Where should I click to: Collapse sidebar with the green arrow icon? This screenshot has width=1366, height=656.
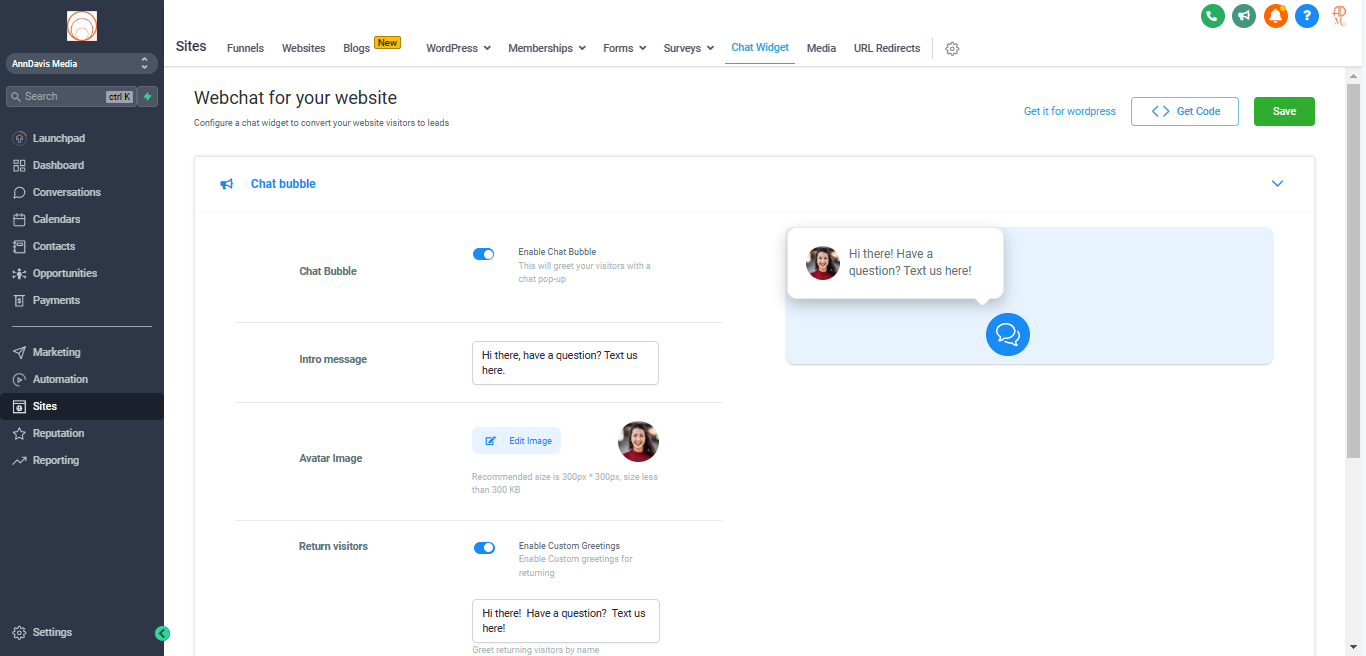[x=162, y=633]
